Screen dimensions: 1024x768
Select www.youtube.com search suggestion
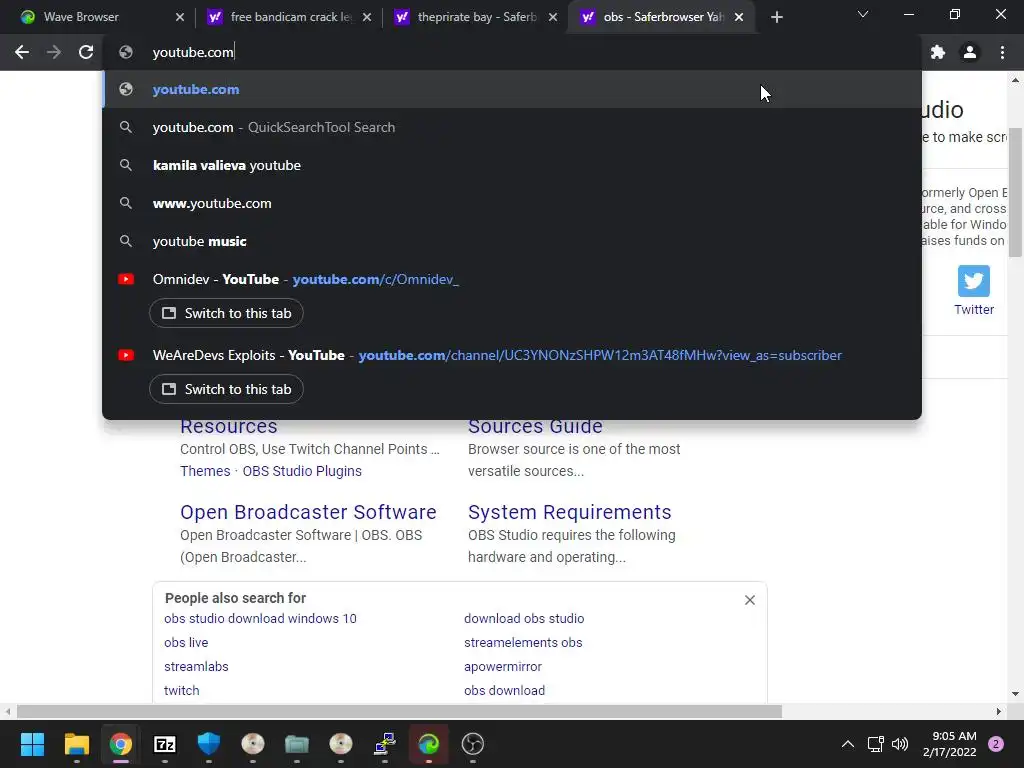[512, 203]
